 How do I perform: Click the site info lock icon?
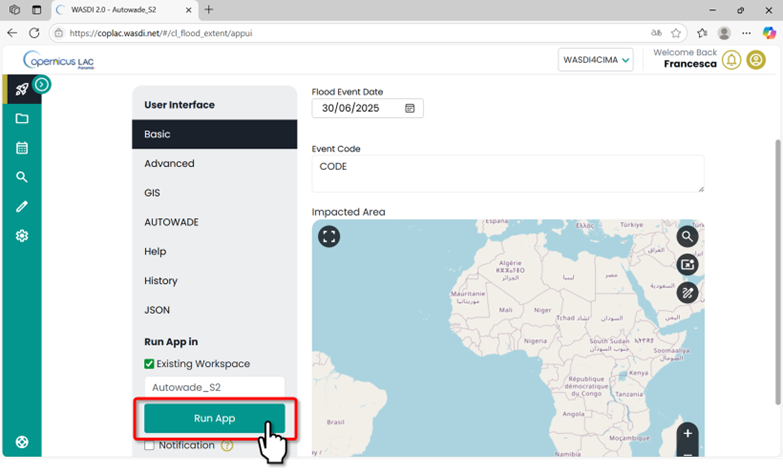(59, 33)
